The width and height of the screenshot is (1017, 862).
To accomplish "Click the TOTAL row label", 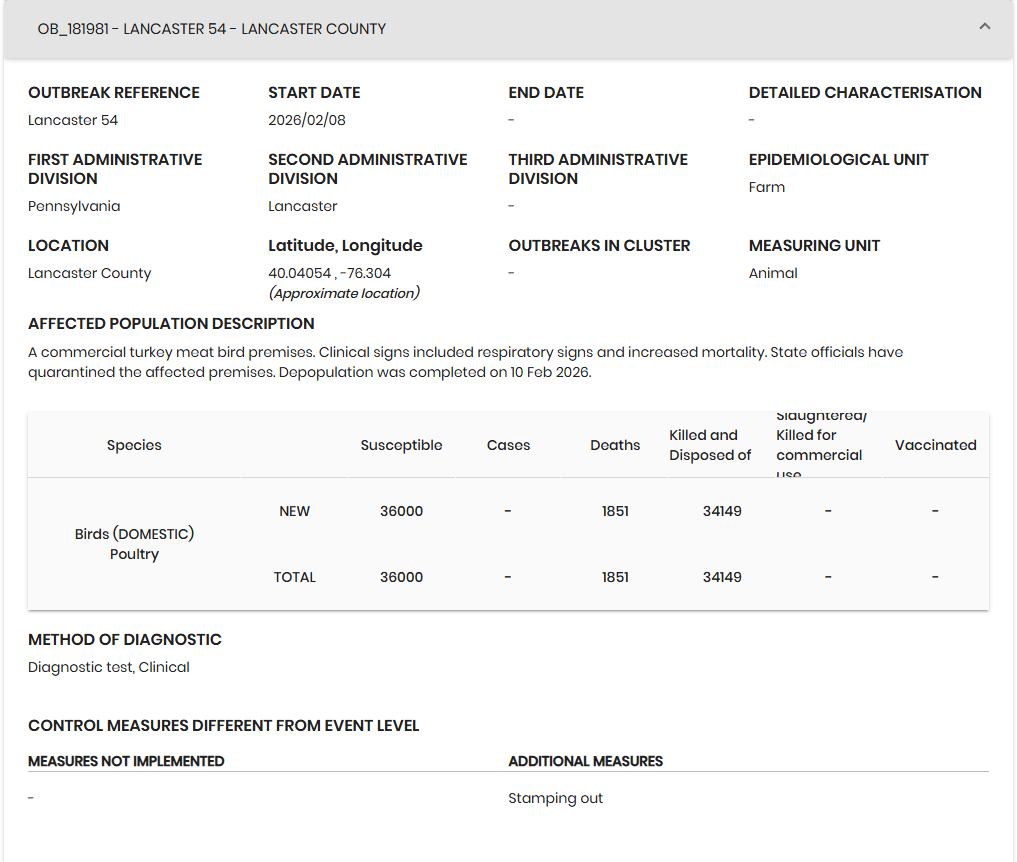I will (294, 577).
